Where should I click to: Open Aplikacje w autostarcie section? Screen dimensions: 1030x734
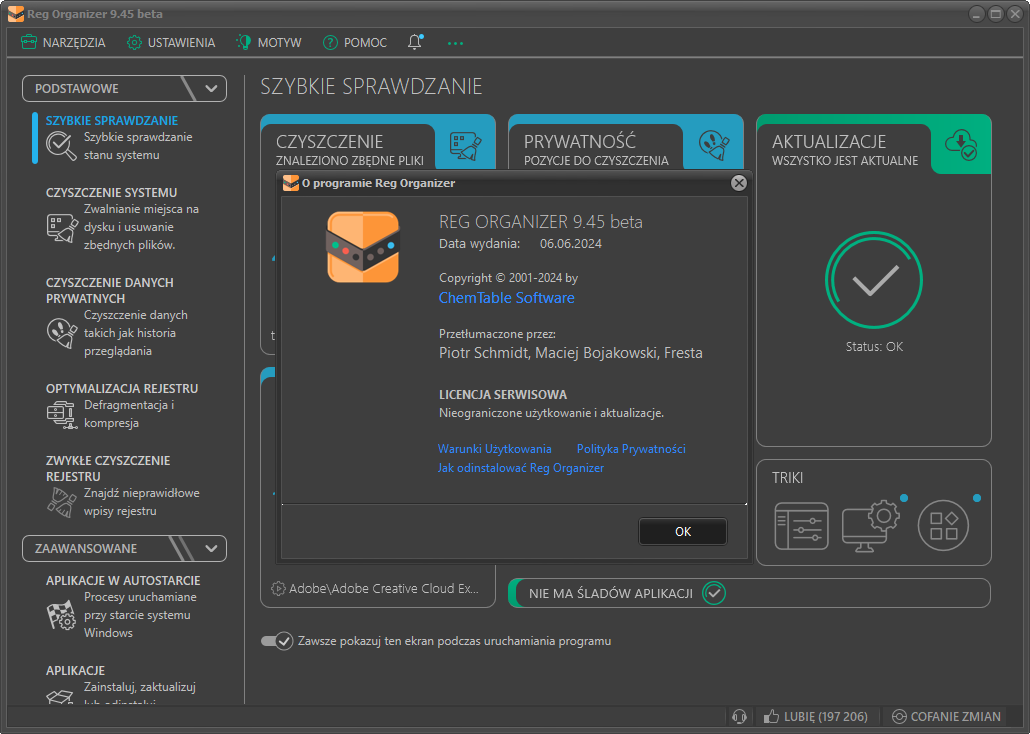pos(123,581)
